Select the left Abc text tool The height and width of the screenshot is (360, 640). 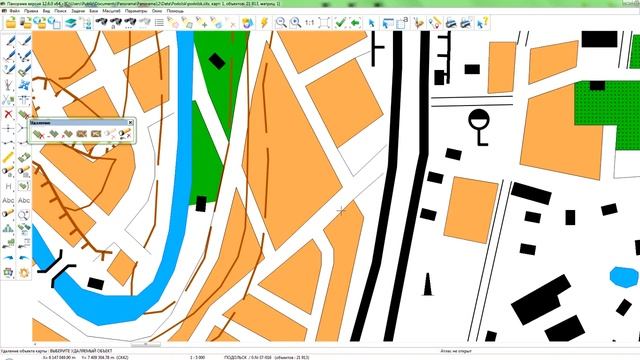8,200
